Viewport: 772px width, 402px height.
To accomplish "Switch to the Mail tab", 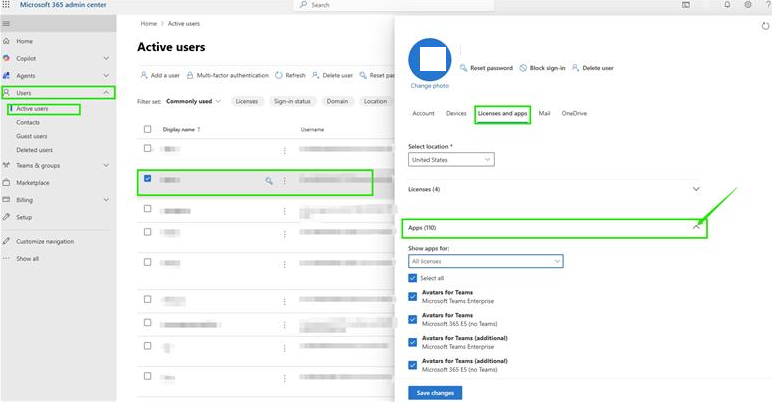I will [544, 113].
